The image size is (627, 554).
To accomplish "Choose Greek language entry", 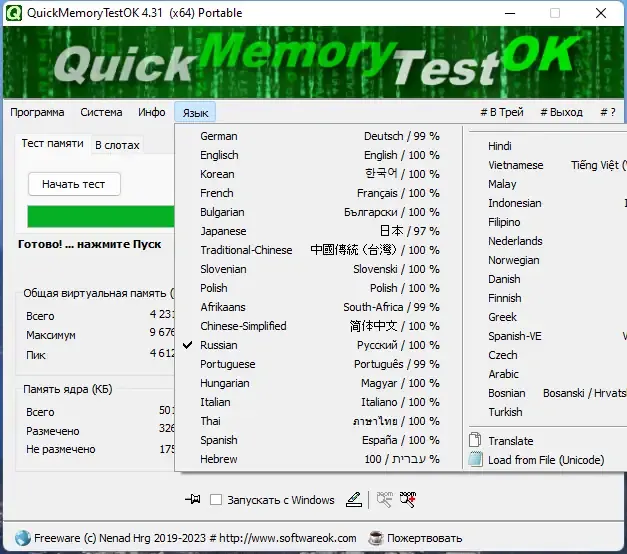I will coord(546,317).
